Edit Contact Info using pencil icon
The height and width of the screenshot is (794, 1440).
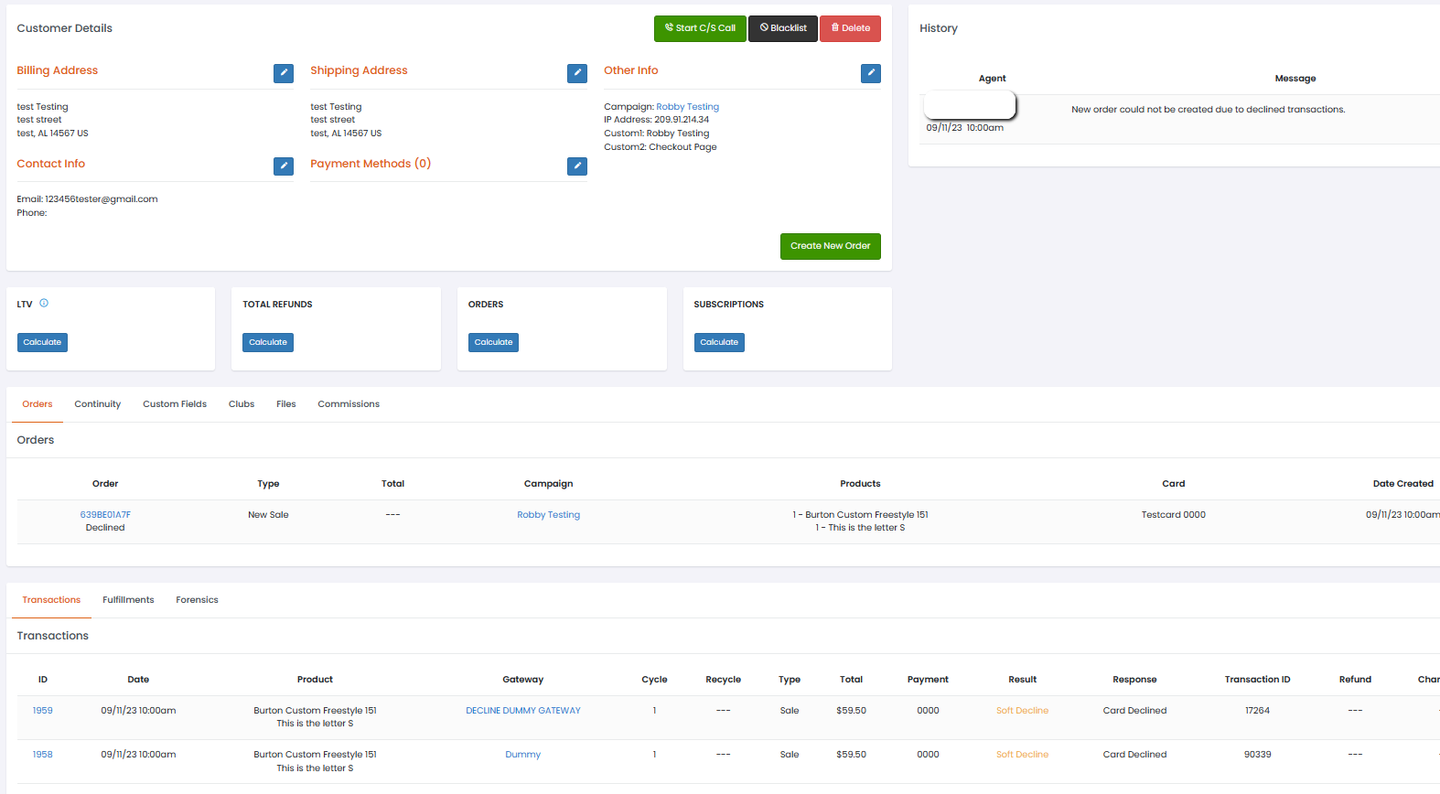(x=283, y=166)
